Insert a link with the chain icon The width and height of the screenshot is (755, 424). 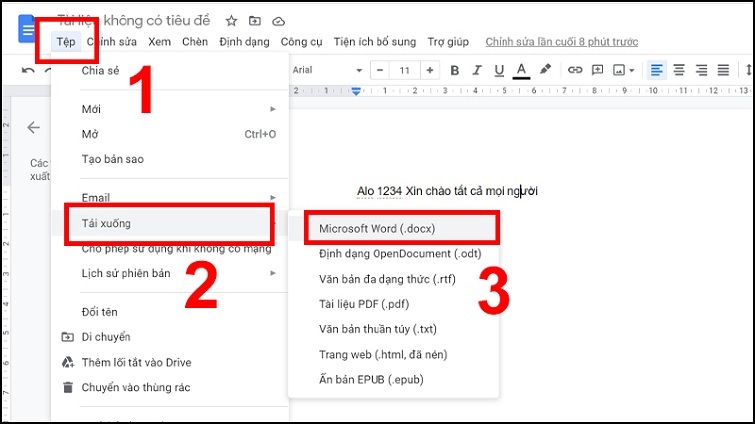pyautogui.click(x=575, y=70)
